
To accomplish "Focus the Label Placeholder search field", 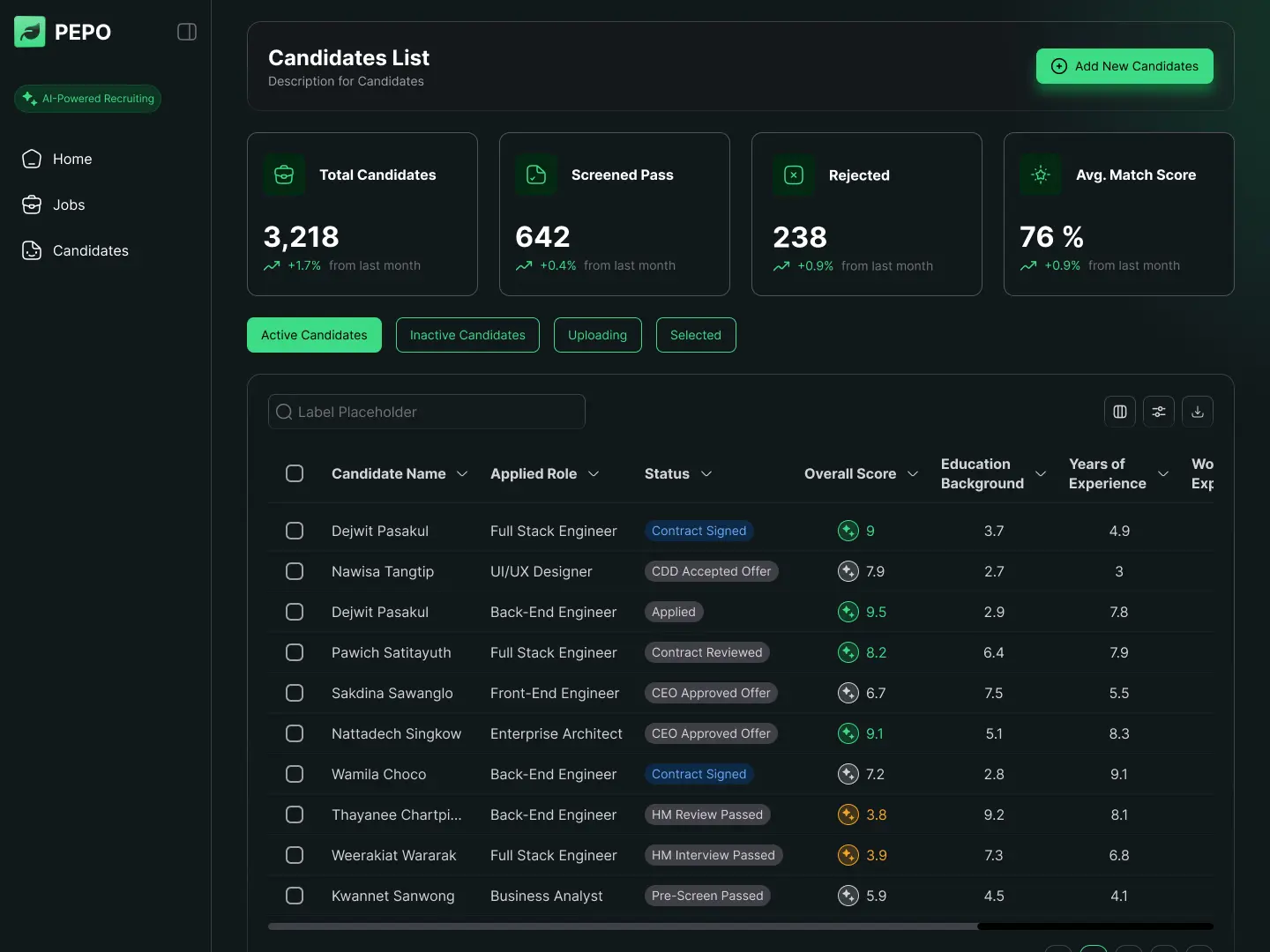I will click(427, 412).
